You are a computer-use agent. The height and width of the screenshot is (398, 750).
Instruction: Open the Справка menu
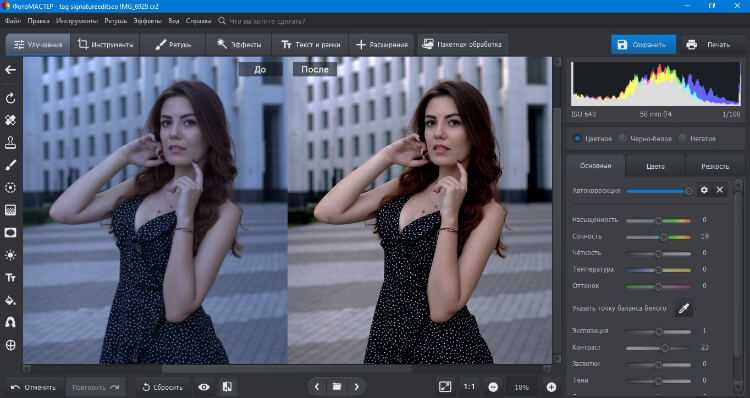(198, 21)
